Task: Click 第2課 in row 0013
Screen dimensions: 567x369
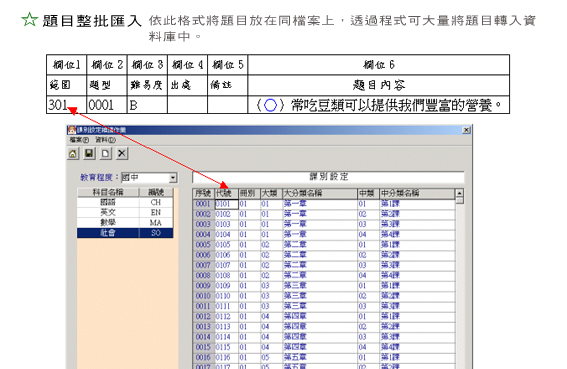Action: point(390,327)
